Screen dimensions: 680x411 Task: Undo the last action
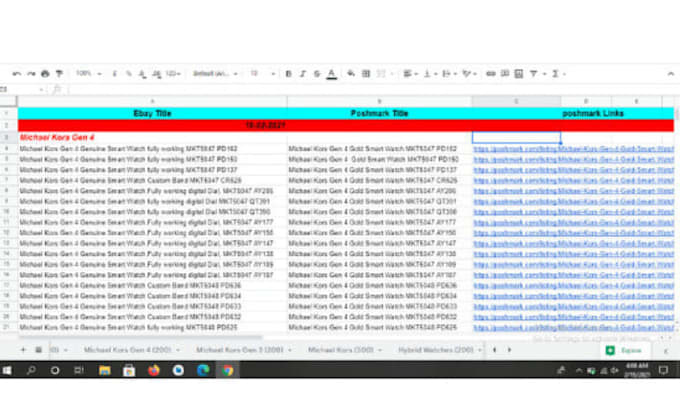point(17,74)
